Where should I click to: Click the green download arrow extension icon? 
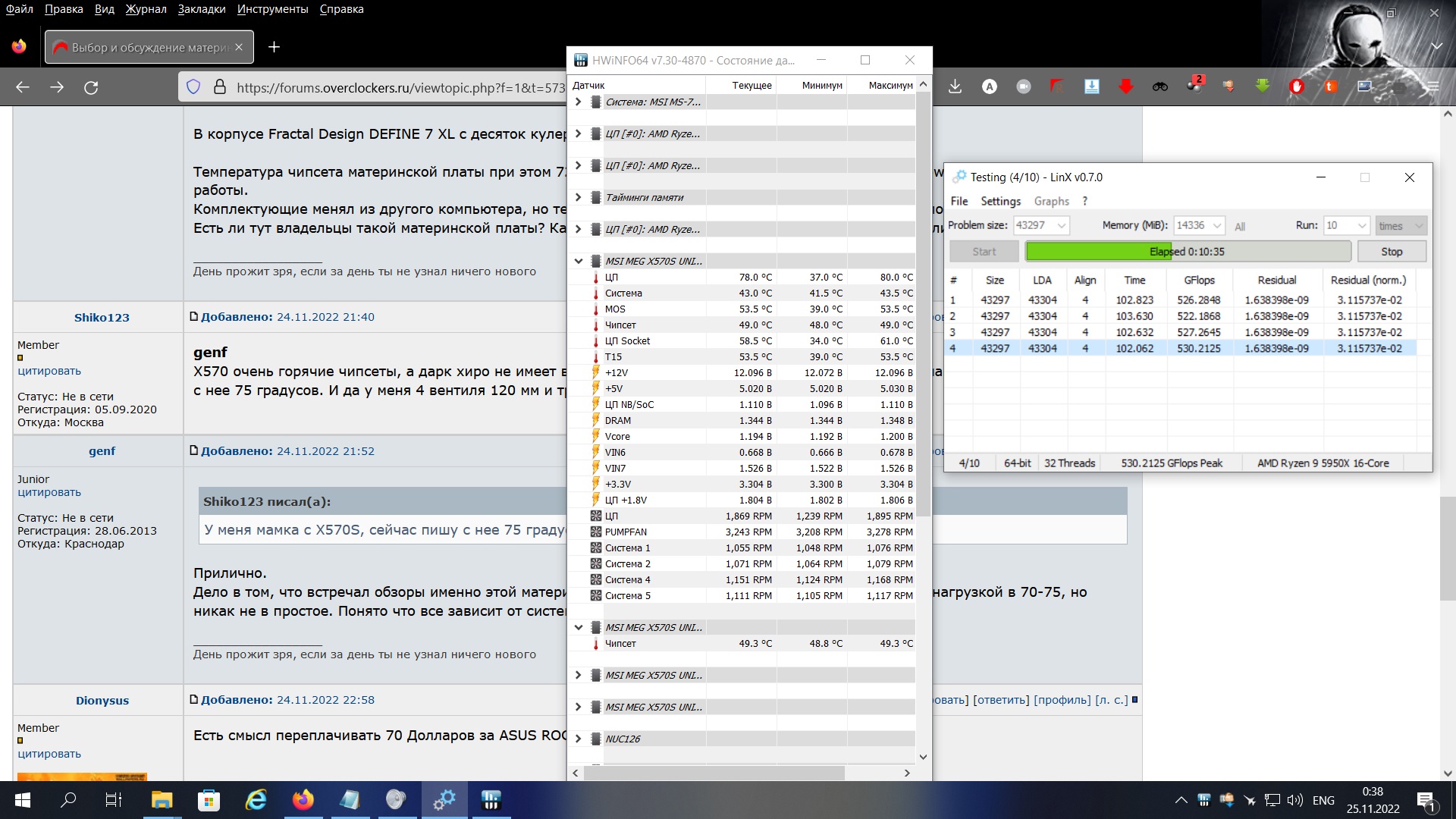tap(1263, 86)
